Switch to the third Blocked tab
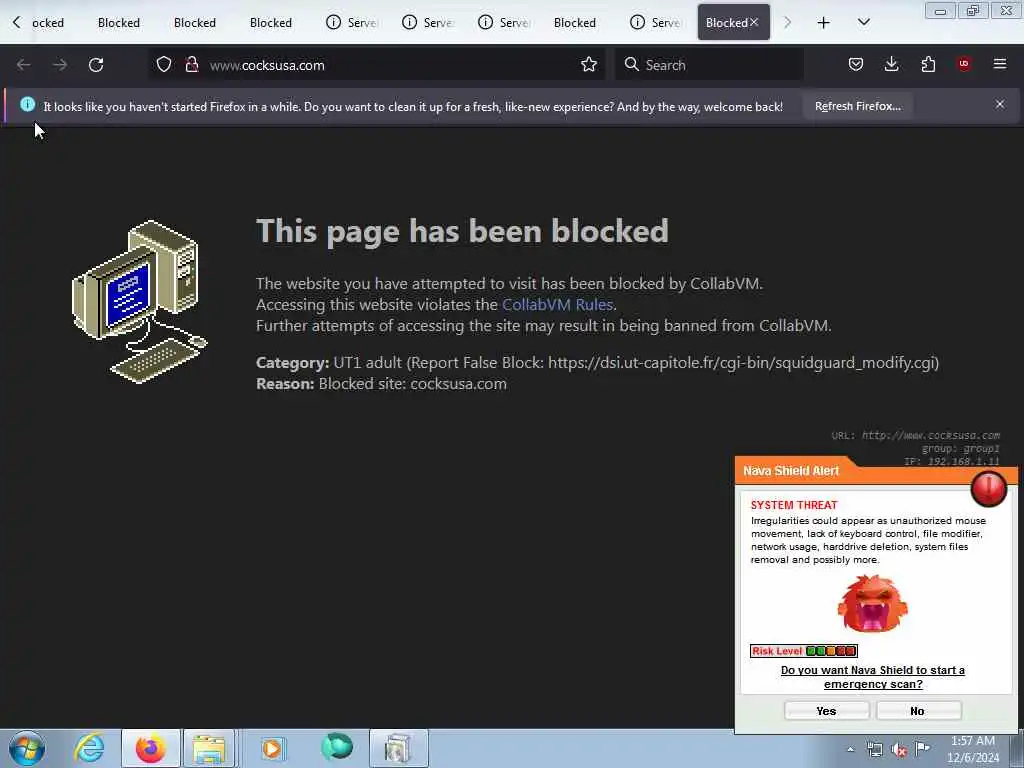 pos(195,23)
